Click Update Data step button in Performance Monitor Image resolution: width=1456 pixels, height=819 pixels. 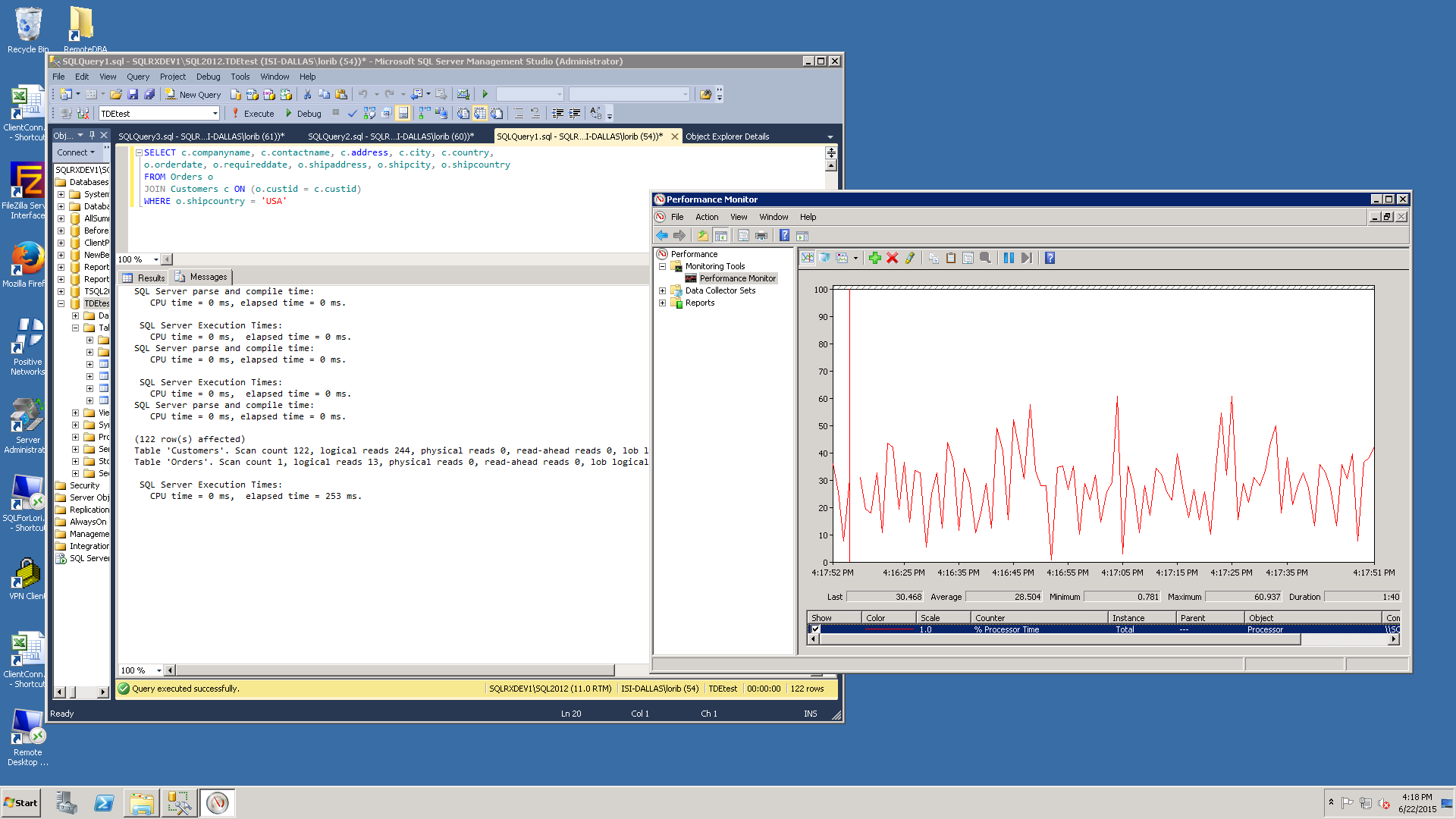(1026, 258)
